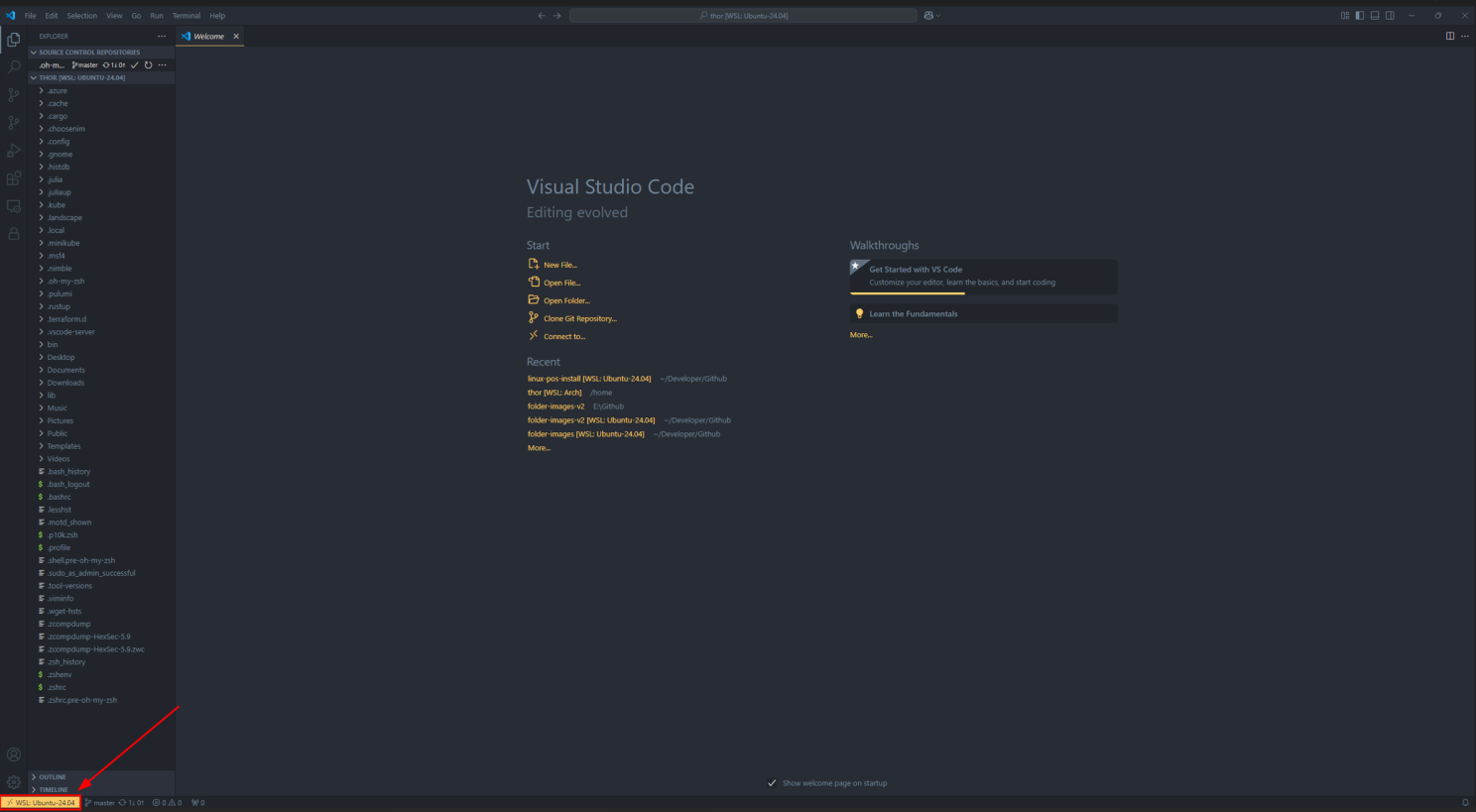Click the master branch label in repositories row
This screenshot has height=812, width=1476.
[x=85, y=65]
